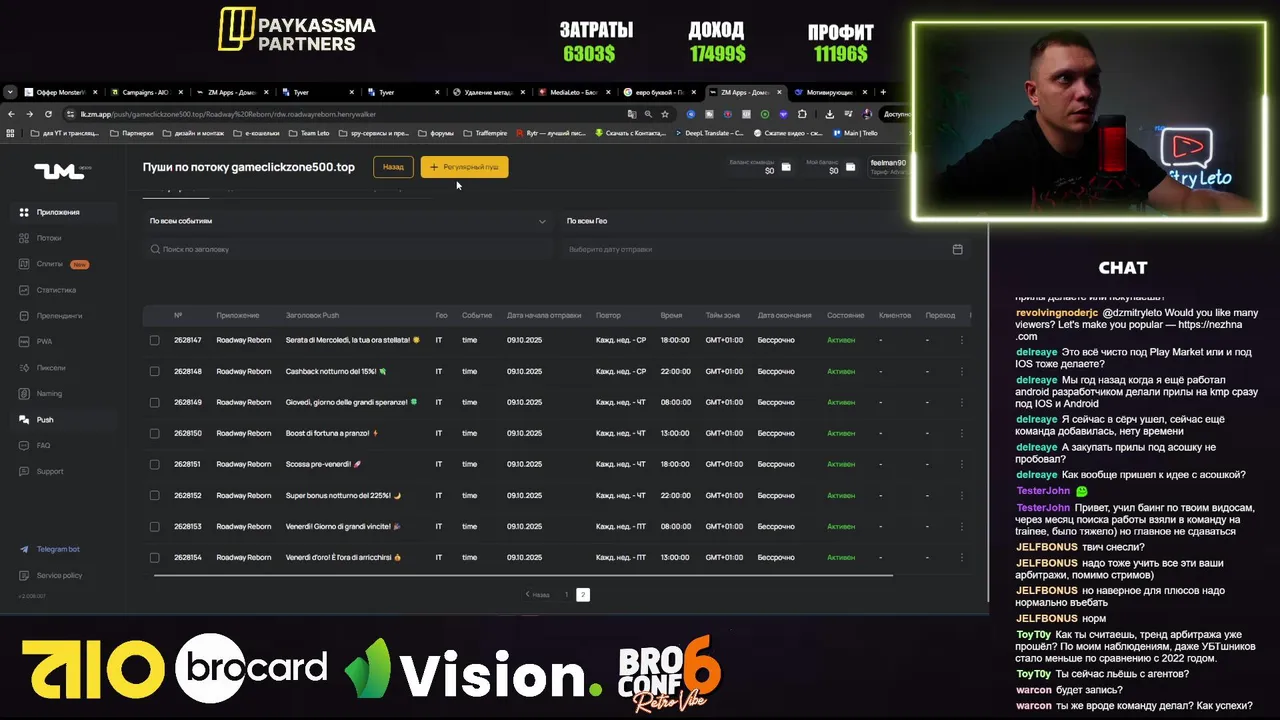
Task: Bookmark the page with the star icon
Action: 665,114
